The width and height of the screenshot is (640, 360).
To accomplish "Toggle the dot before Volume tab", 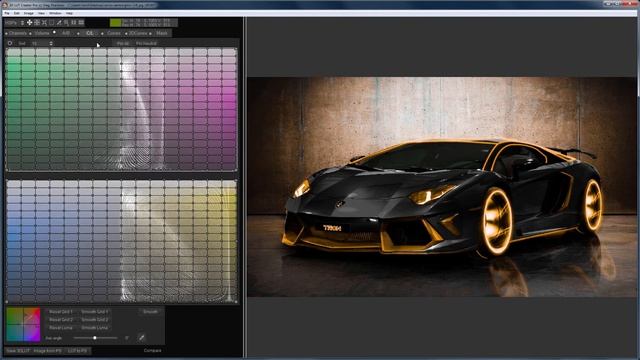I will pyautogui.click(x=30, y=33).
